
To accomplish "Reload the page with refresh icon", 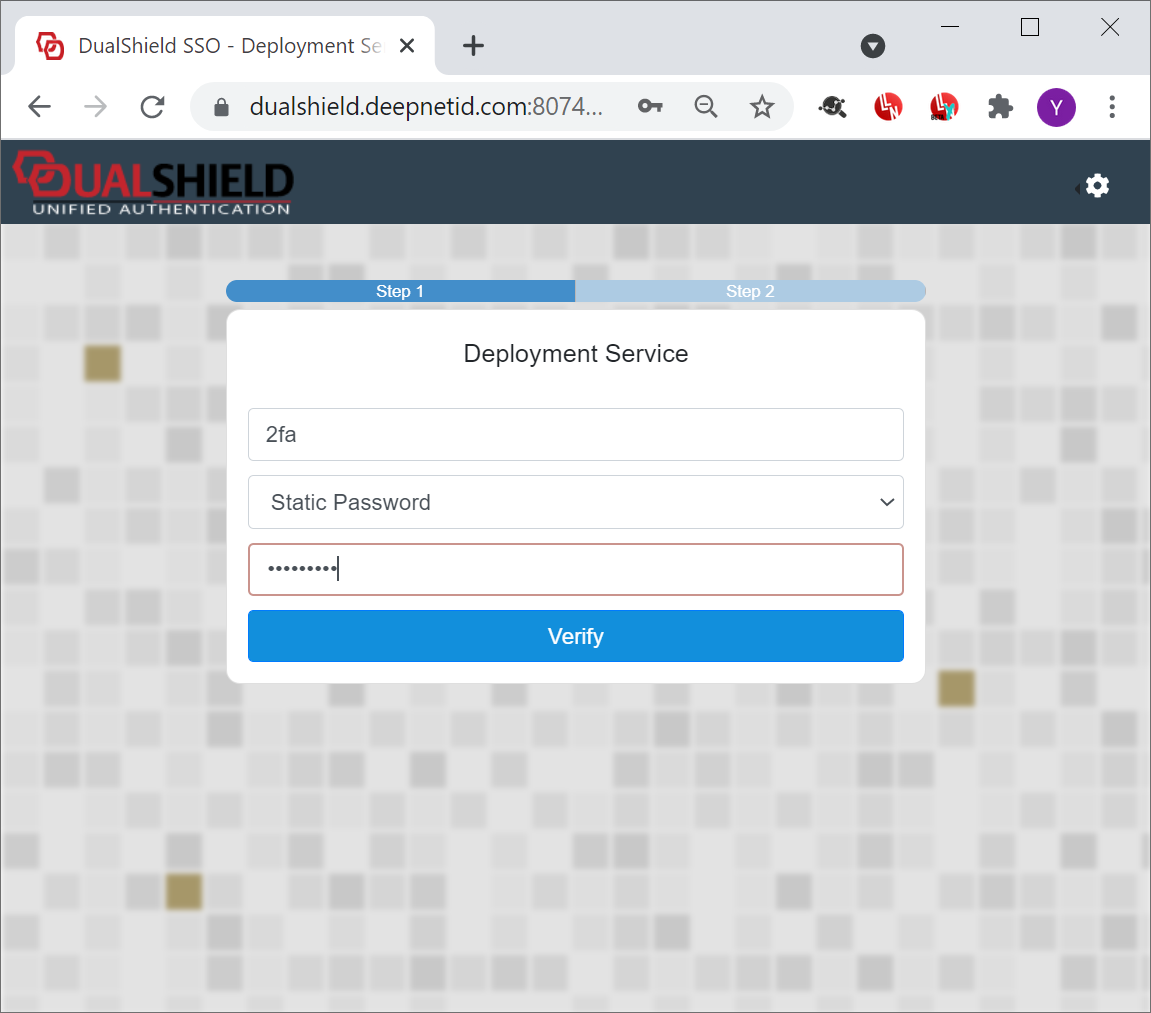I will point(152,107).
